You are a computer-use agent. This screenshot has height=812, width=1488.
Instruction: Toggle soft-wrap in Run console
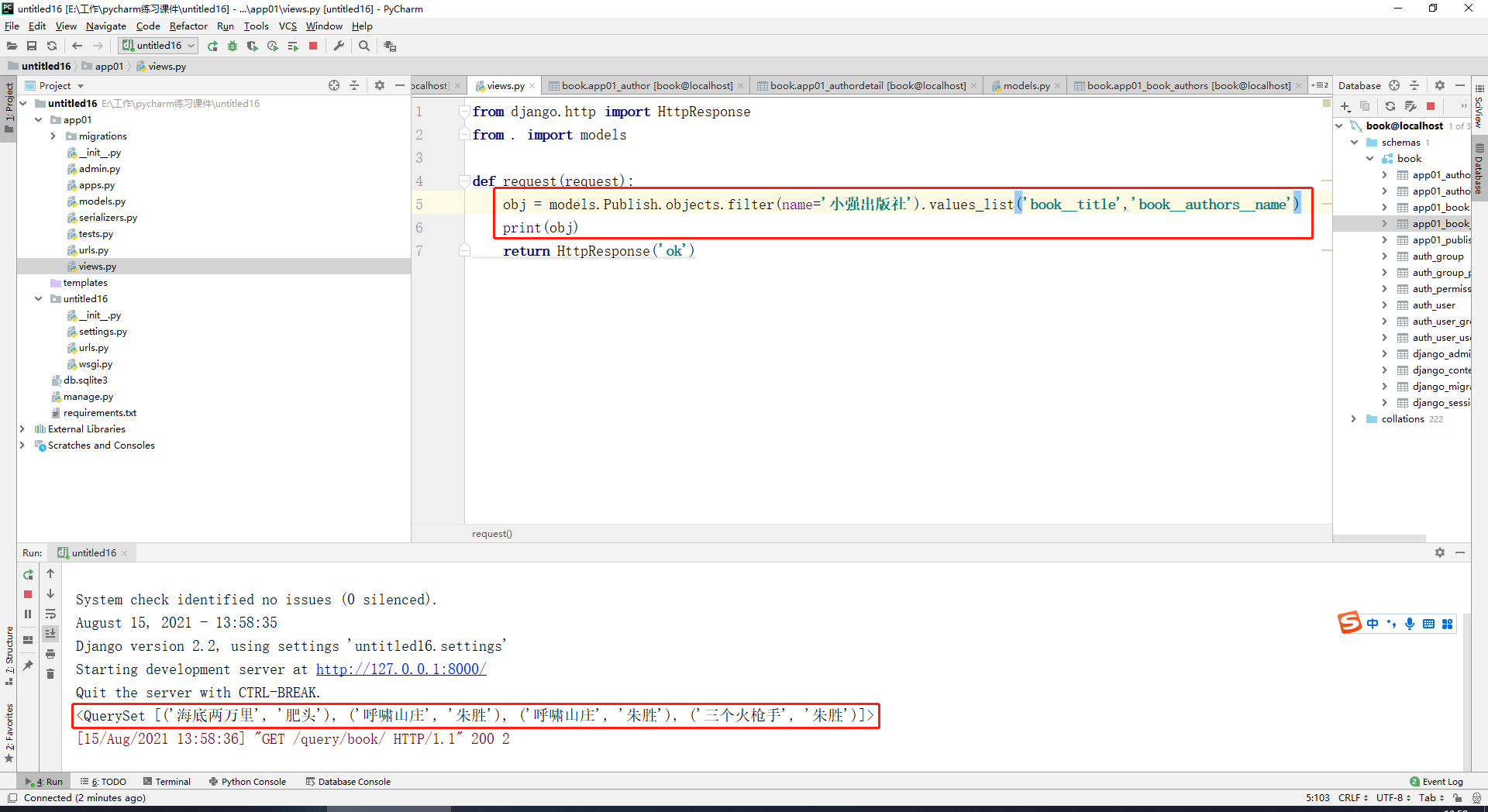coord(50,614)
